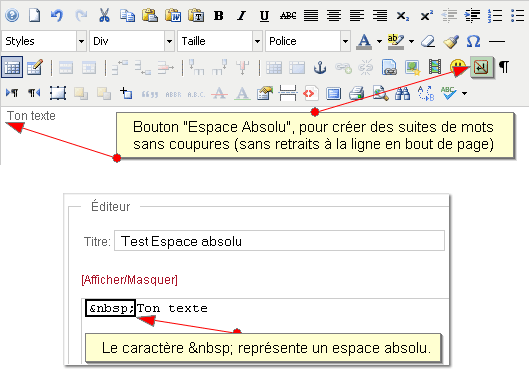
Task: Insert page break icon
Action: (288, 93)
